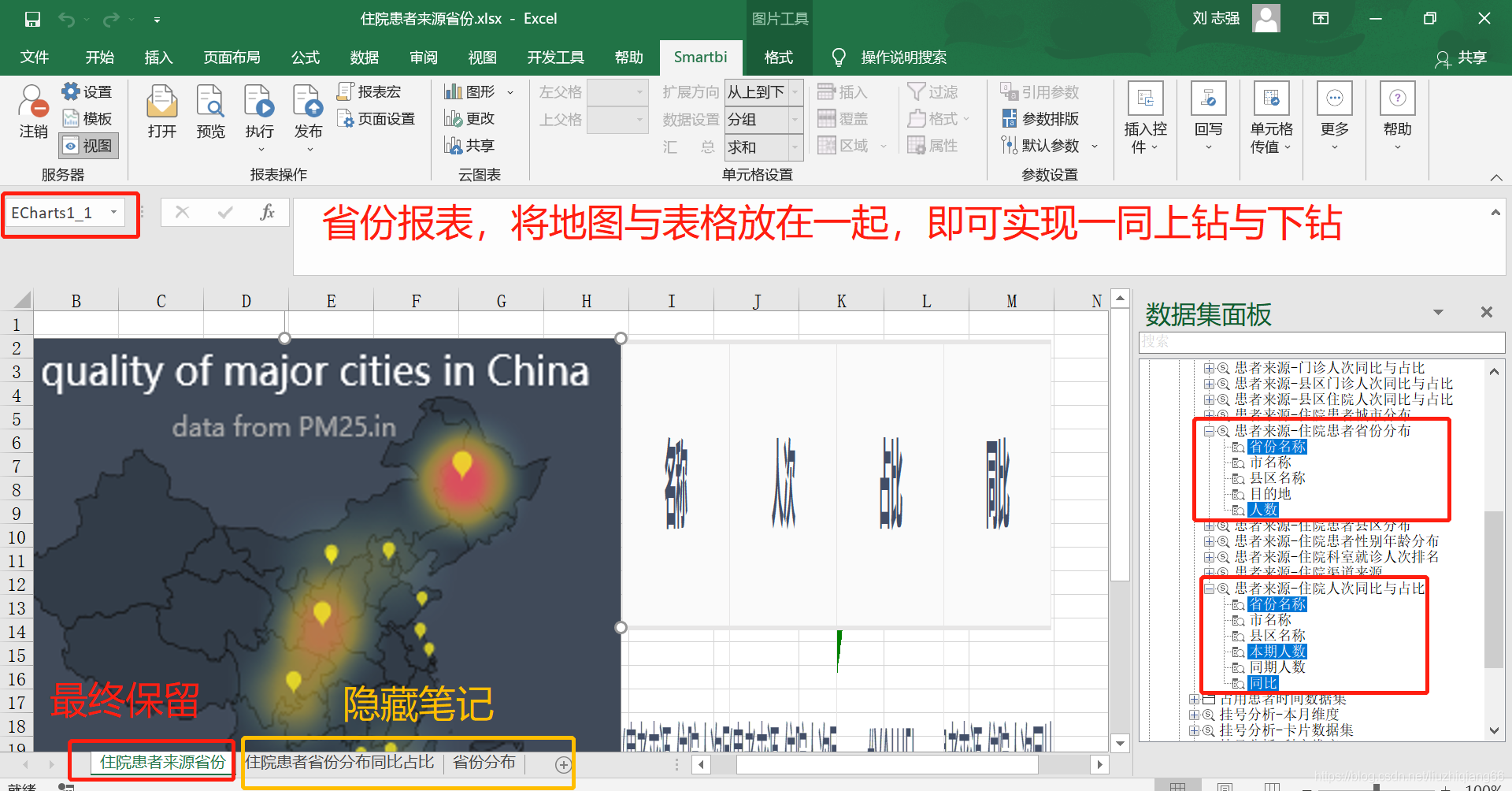Toggle the 视图 view button

(x=88, y=146)
